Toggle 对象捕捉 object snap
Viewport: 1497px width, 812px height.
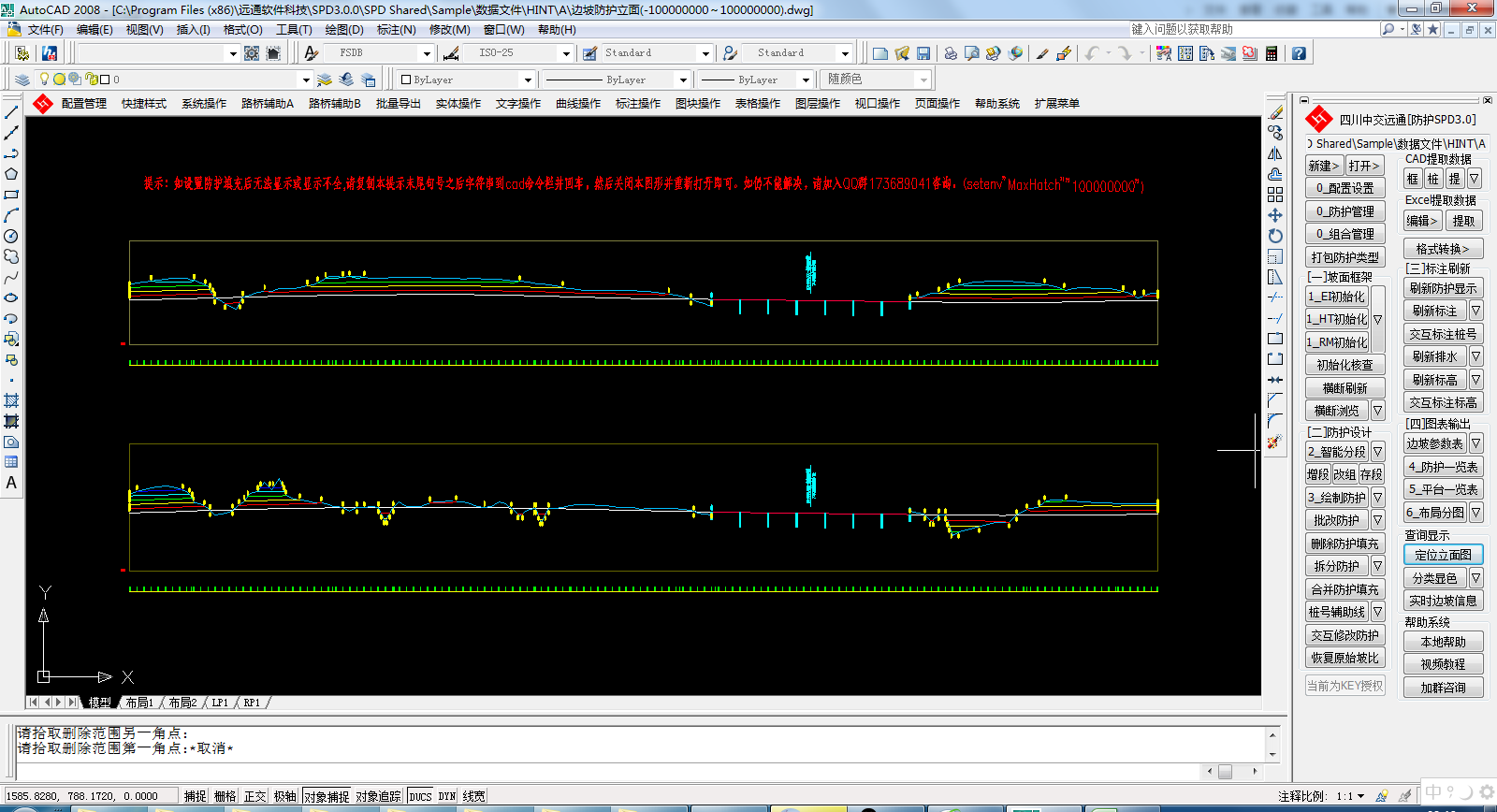pyautogui.click(x=327, y=796)
